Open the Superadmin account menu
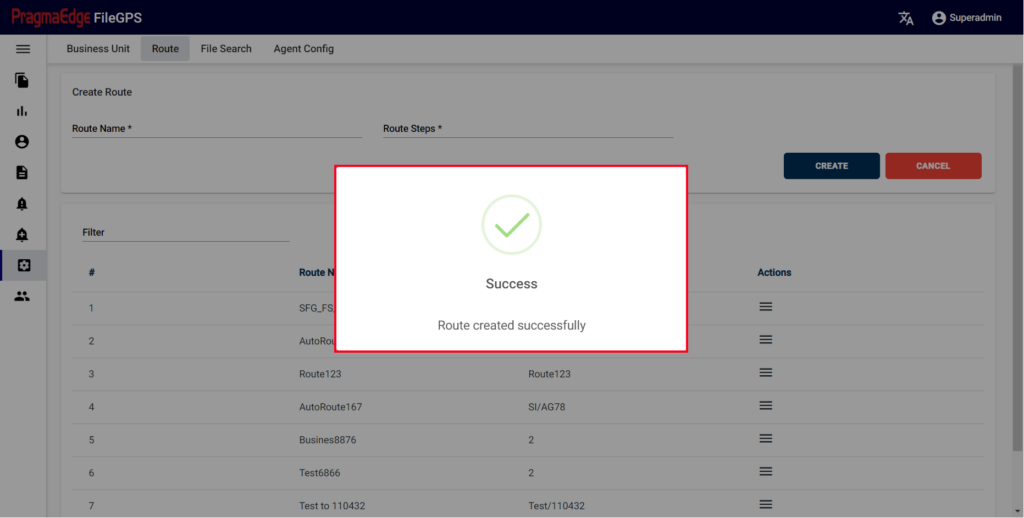Viewport: 1024px width, 518px height. [967, 18]
